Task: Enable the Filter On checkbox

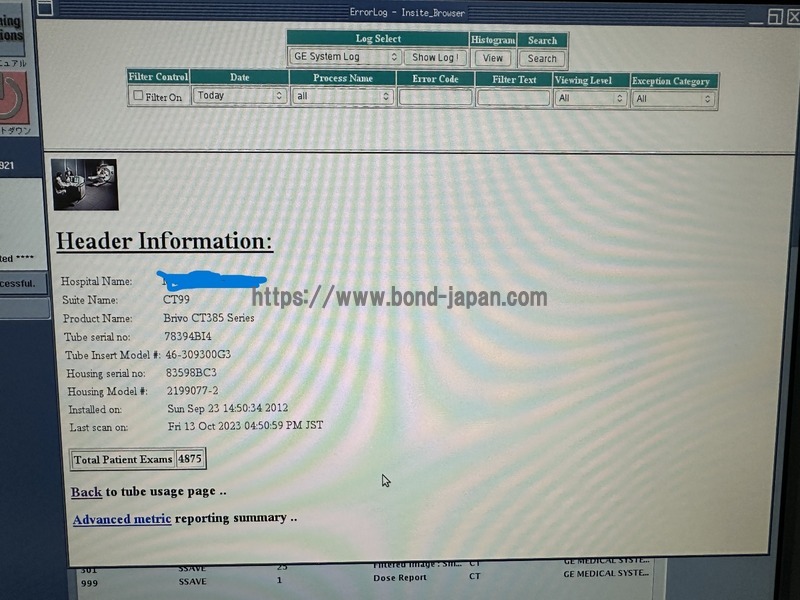Action: pos(138,95)
